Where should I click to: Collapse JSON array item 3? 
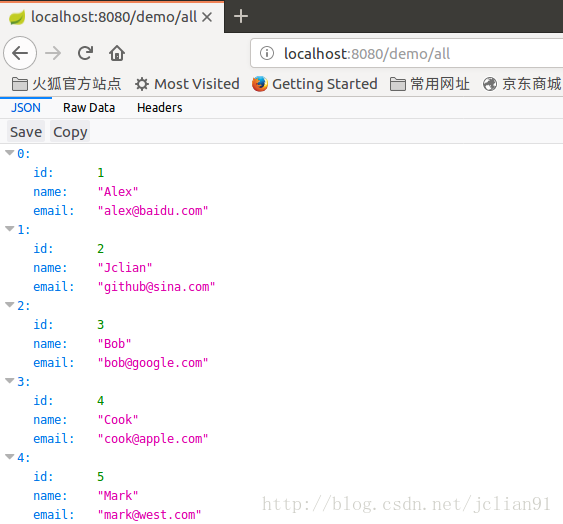point(10,381)
